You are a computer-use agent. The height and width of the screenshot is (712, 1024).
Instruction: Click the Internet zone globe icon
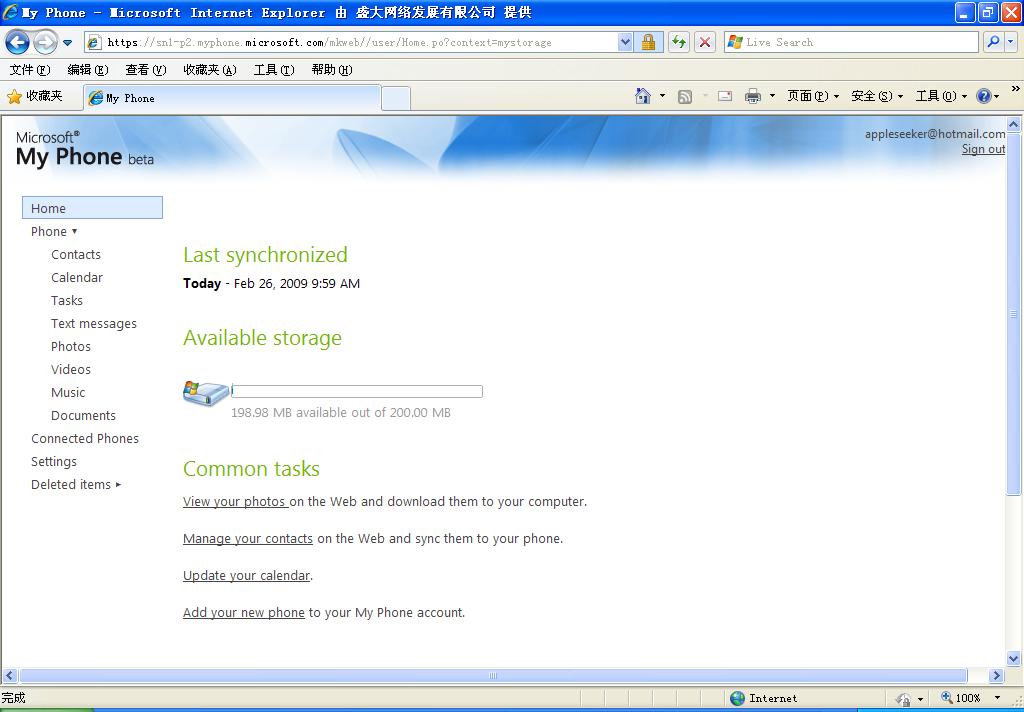click(x=737, y=698)
